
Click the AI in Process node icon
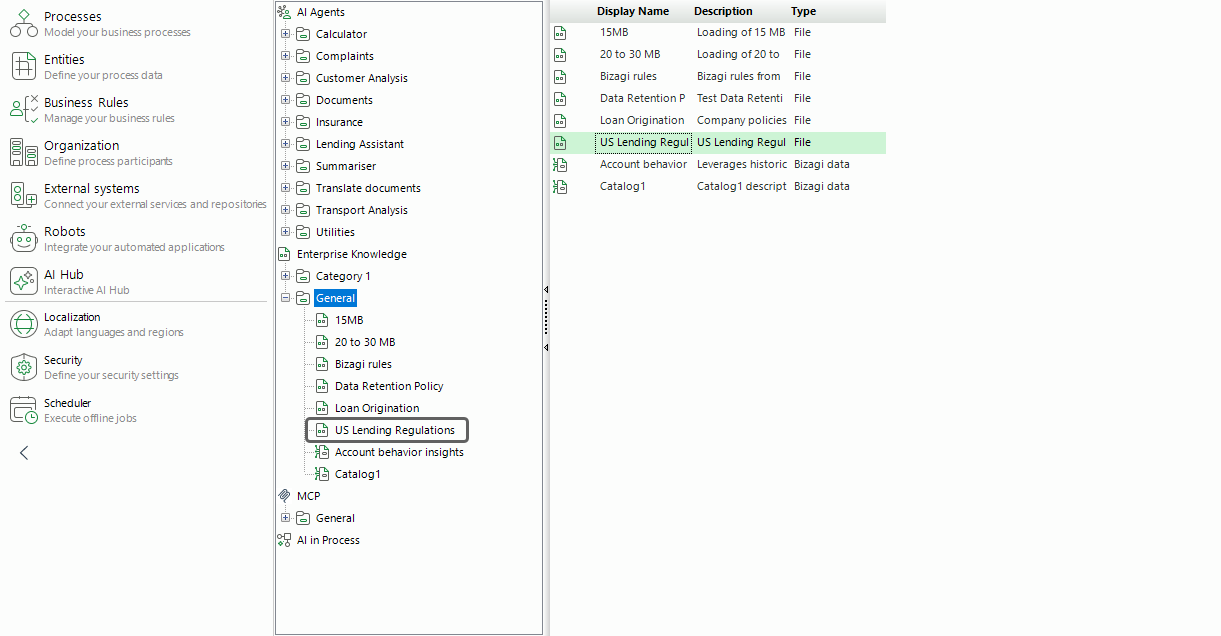click(x=284, y=540)
